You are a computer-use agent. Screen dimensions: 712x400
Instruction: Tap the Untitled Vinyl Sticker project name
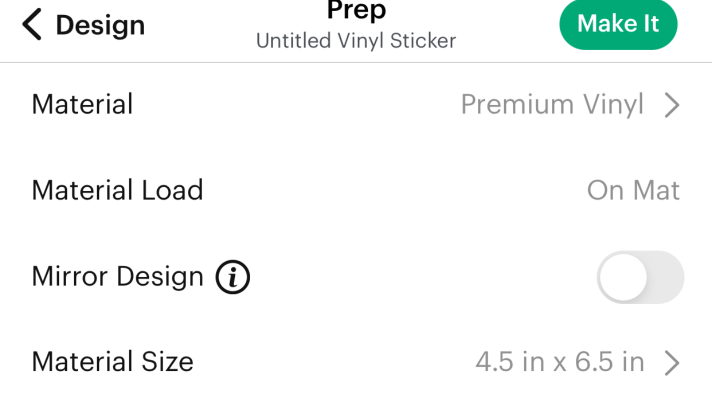356,41
